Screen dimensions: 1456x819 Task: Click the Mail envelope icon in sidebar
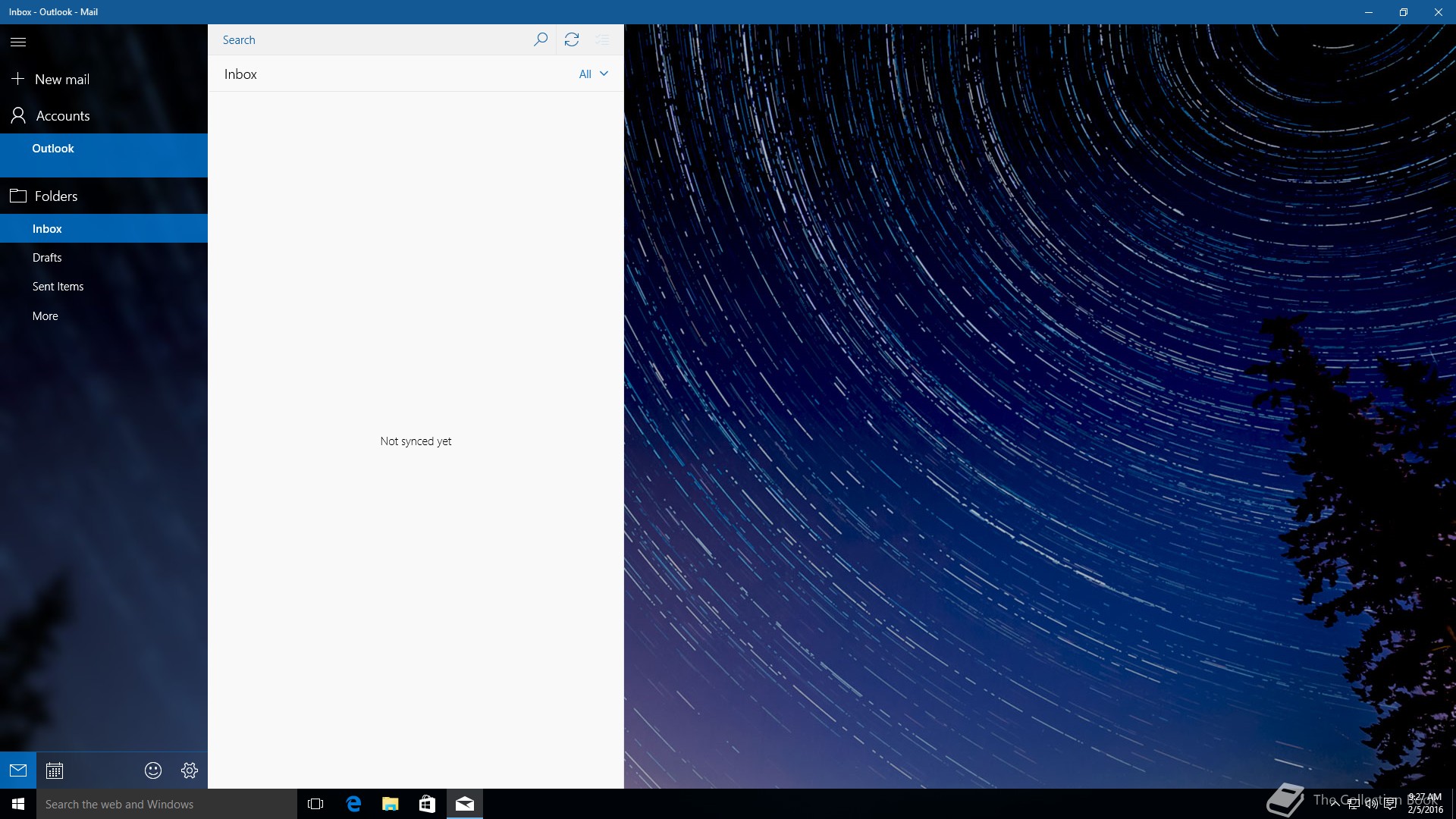[18, 770]
